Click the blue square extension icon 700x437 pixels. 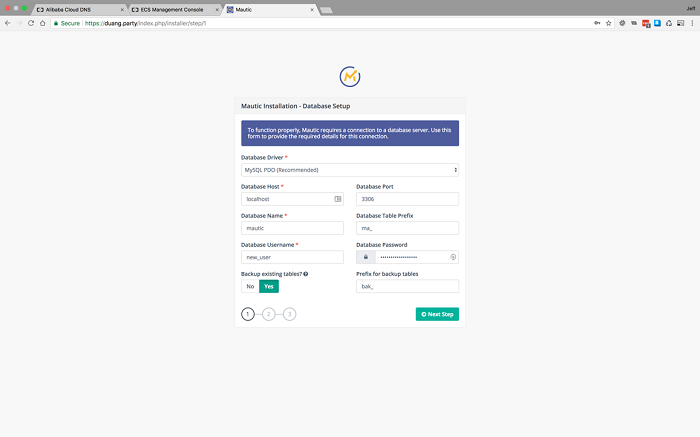pos(657,23)
